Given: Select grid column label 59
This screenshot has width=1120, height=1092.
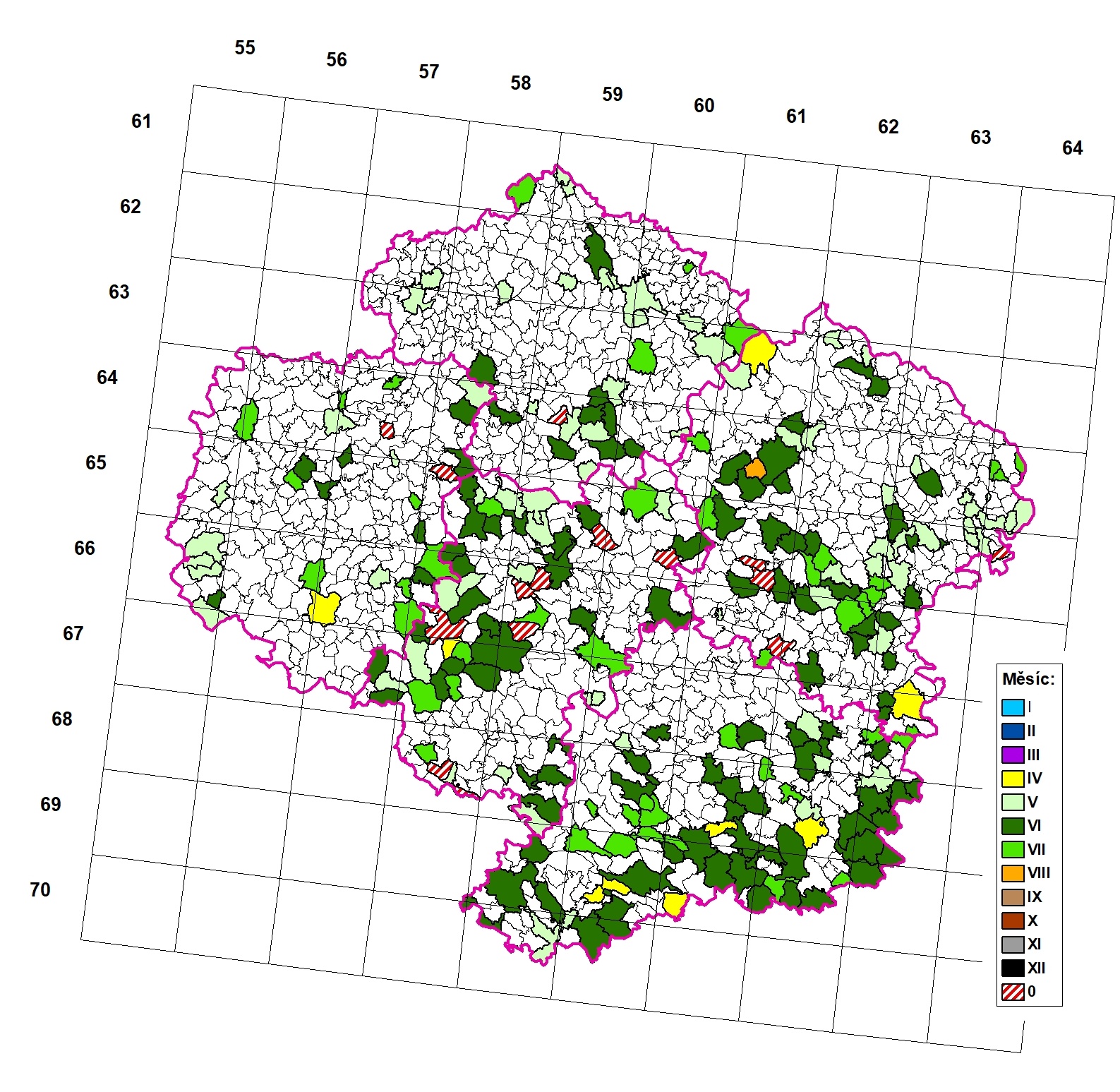Looking at the screenshot, I should (613, 95).
